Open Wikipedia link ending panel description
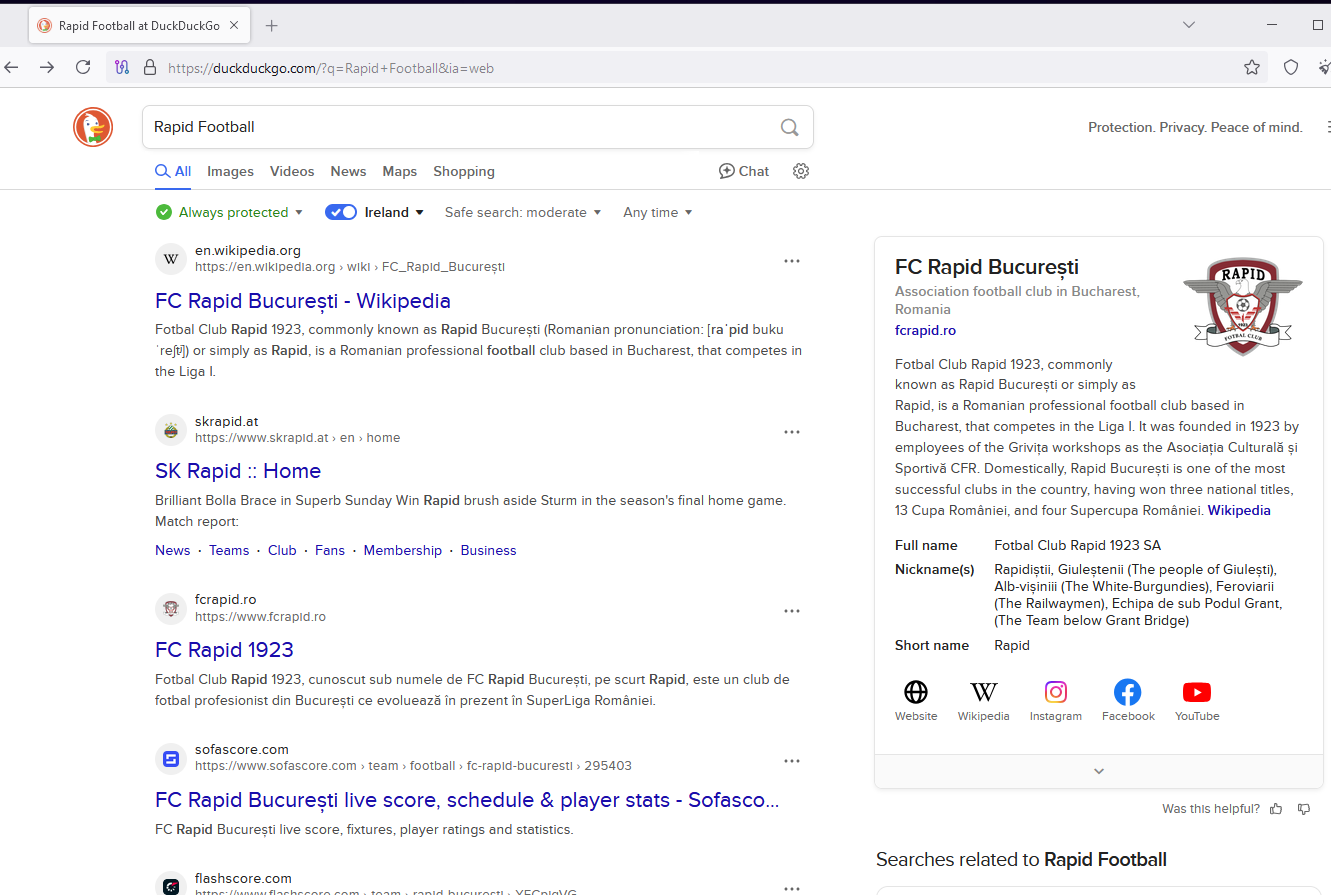 coord(1239,510)
